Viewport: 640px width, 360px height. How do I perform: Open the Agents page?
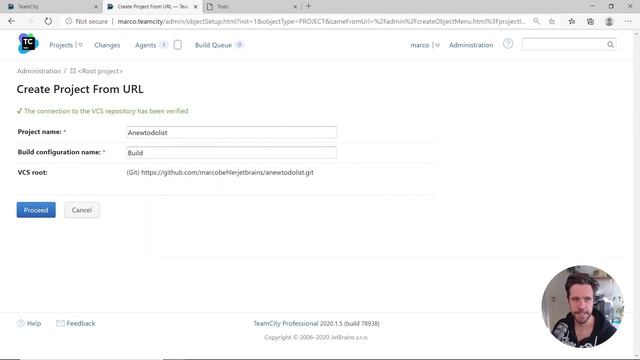[146, 45]
